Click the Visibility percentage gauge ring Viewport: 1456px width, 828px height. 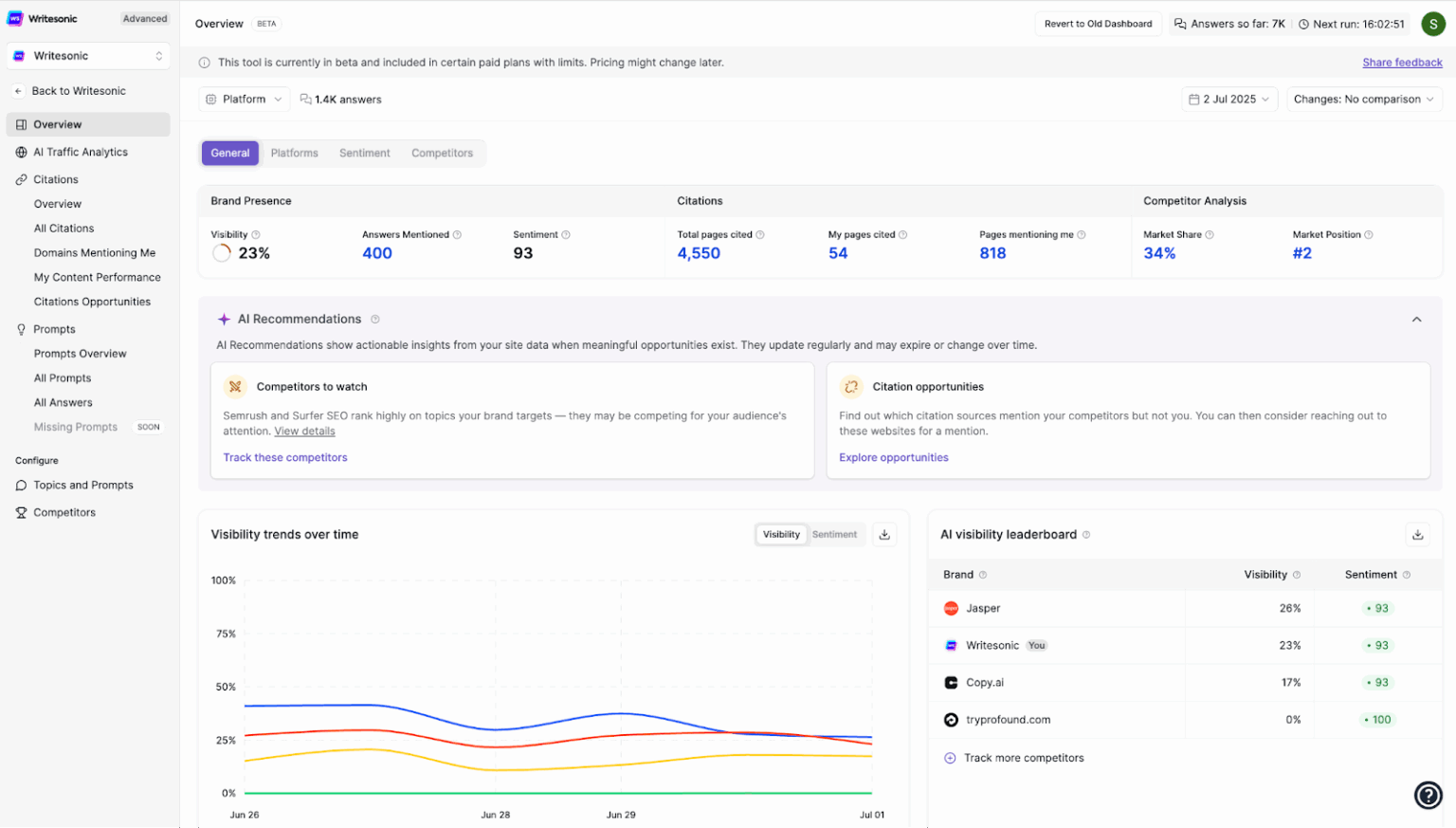click(219, 251)
